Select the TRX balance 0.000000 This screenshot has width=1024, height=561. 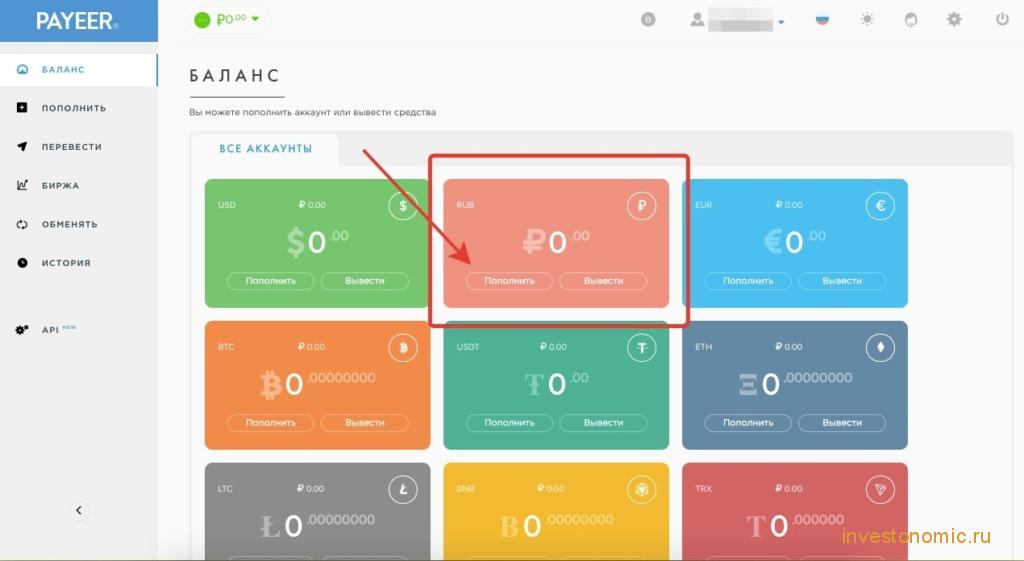(795, 524)
